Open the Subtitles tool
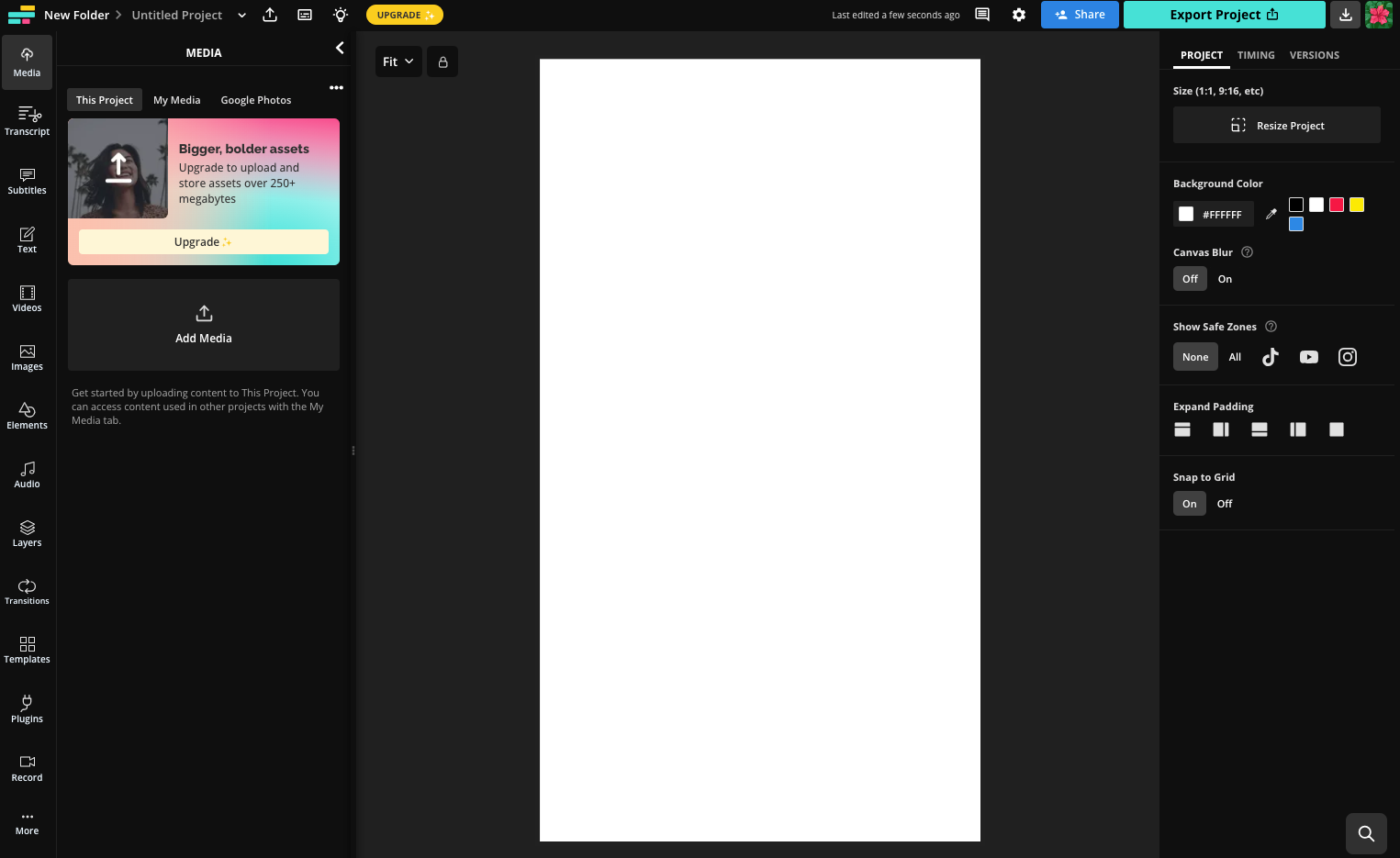1400x858 pixels. (x=27, y=180)
